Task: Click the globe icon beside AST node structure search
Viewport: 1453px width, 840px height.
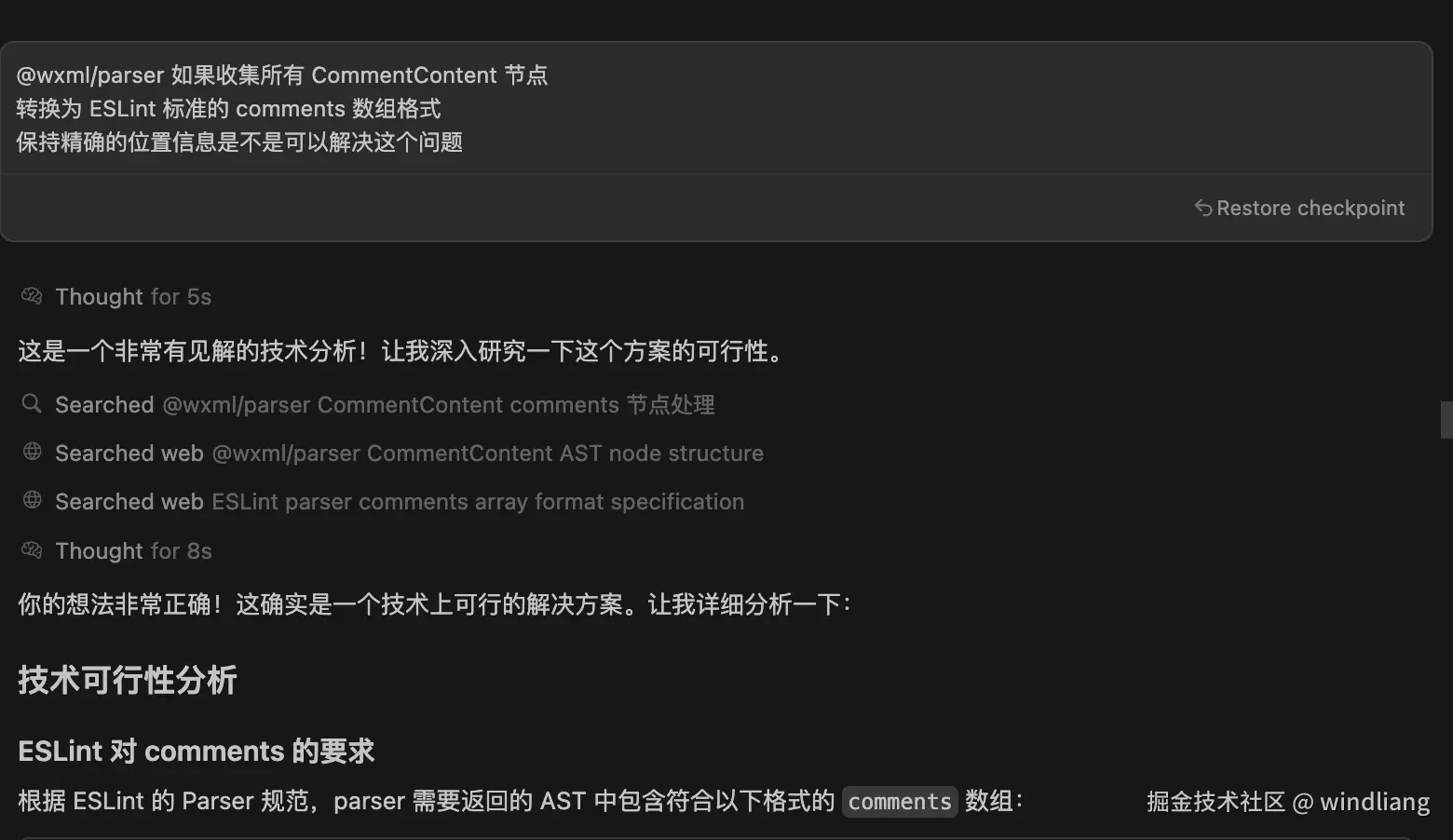Action: click(32, 452)
